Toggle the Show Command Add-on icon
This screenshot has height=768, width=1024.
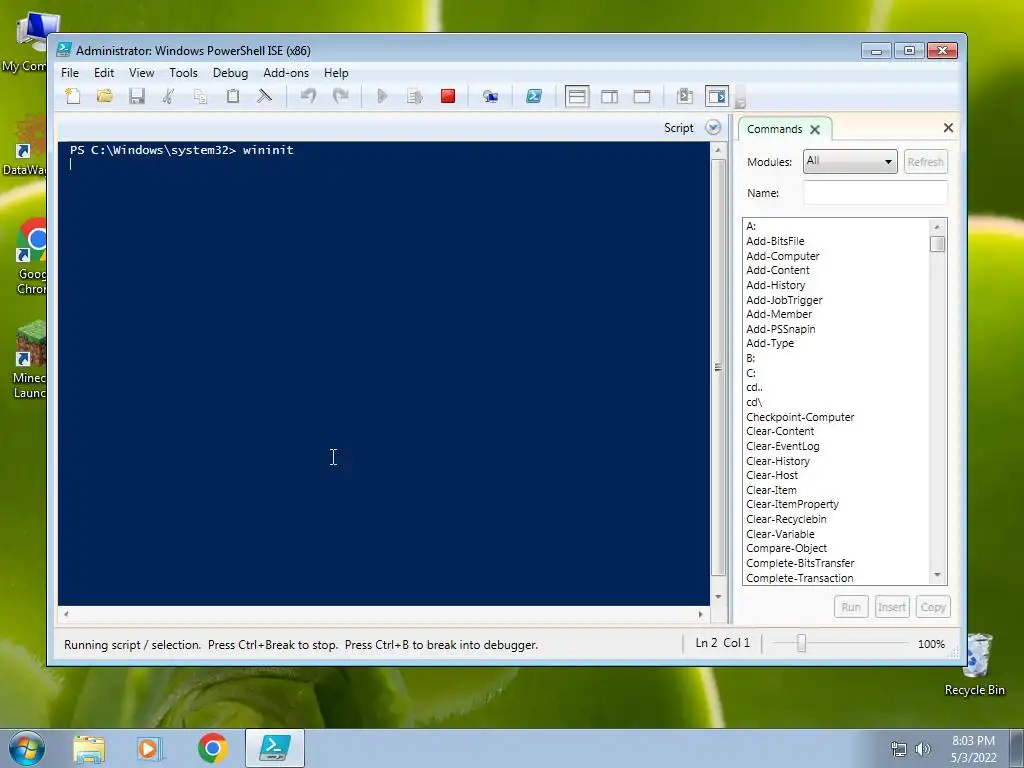pos(717,97)
